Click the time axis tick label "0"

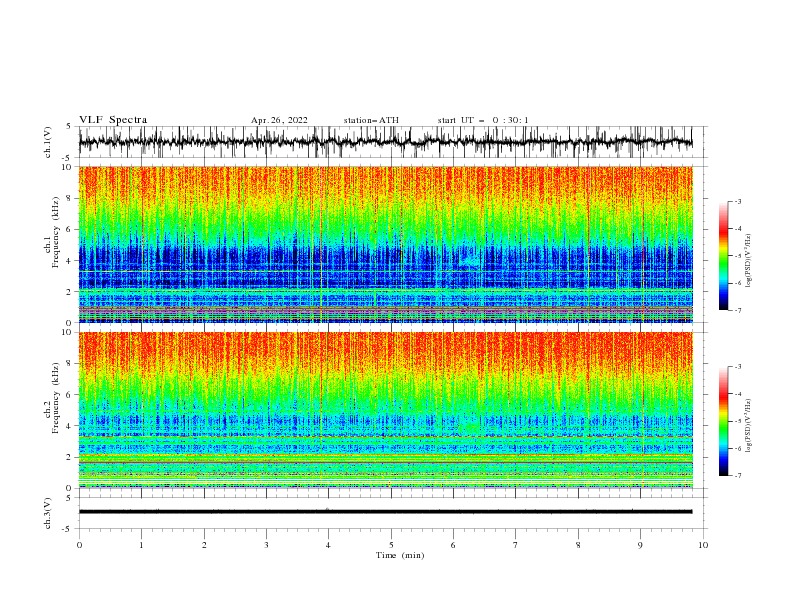(x=79, y=545)
